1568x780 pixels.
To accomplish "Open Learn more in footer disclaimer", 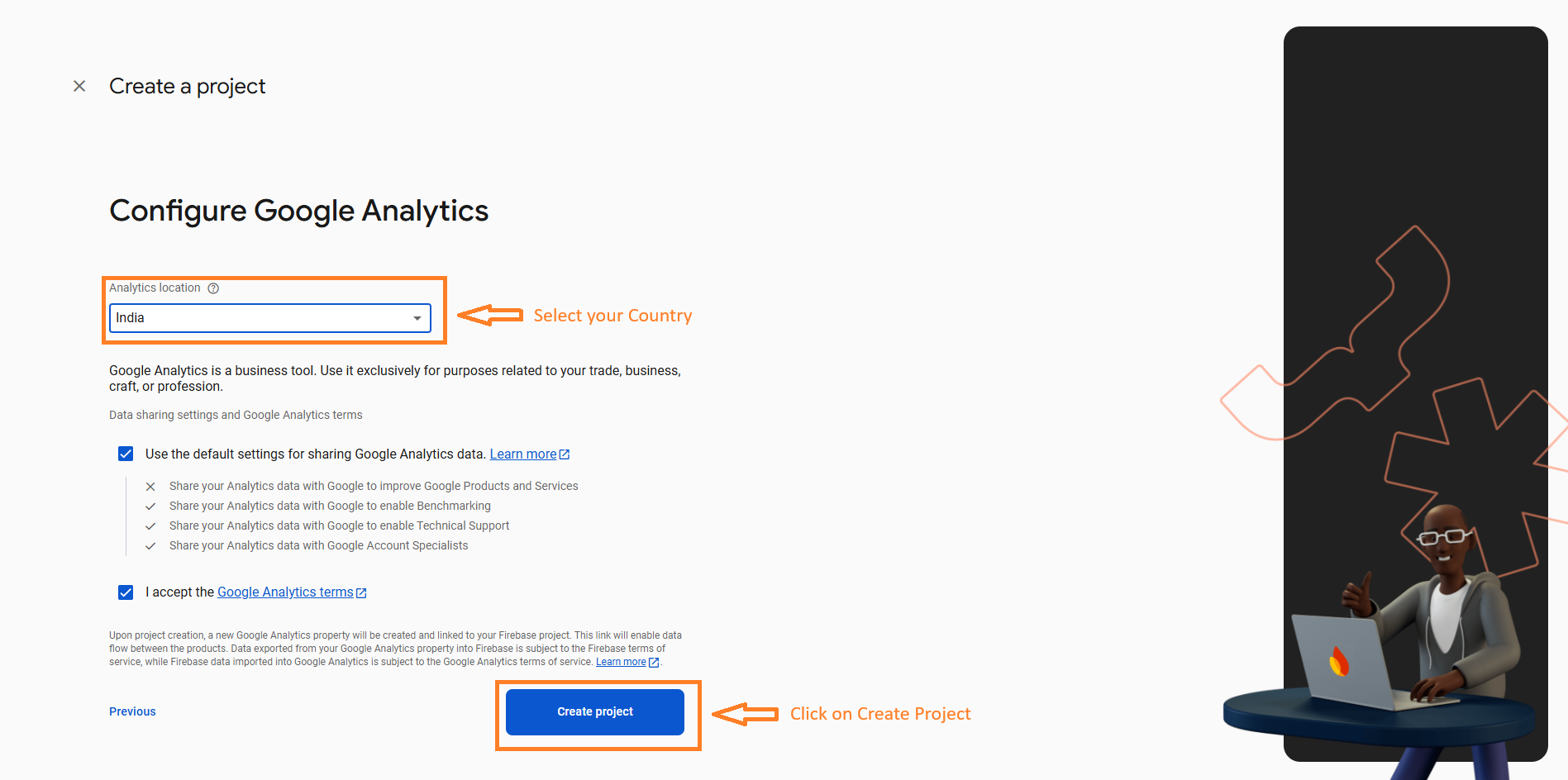I will tap(621, 662).
